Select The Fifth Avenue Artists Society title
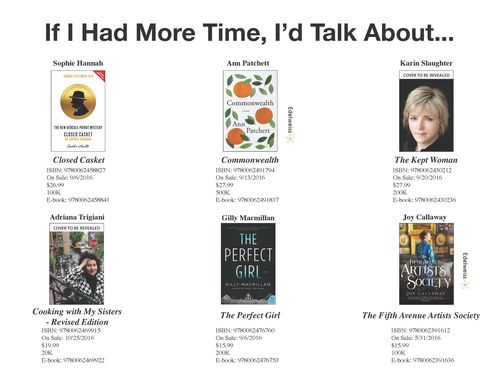 coord(421,315)
